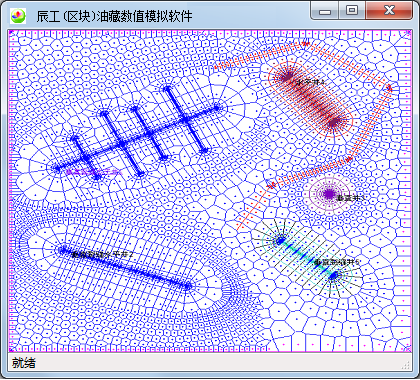Minimize the reservoir simulation window
420x380 pixels.
[325, 11]
